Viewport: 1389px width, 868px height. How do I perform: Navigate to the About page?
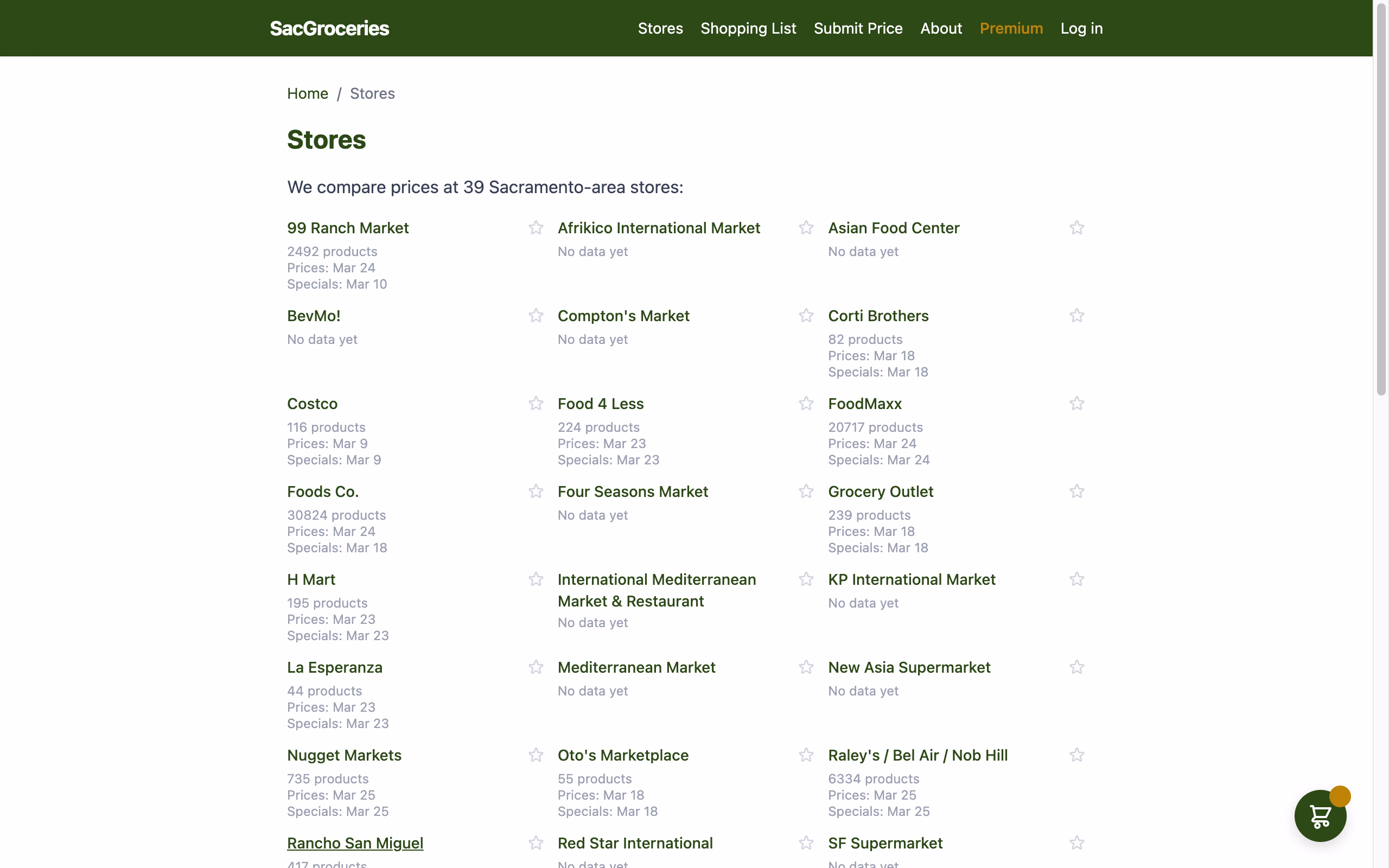point(941,28)
